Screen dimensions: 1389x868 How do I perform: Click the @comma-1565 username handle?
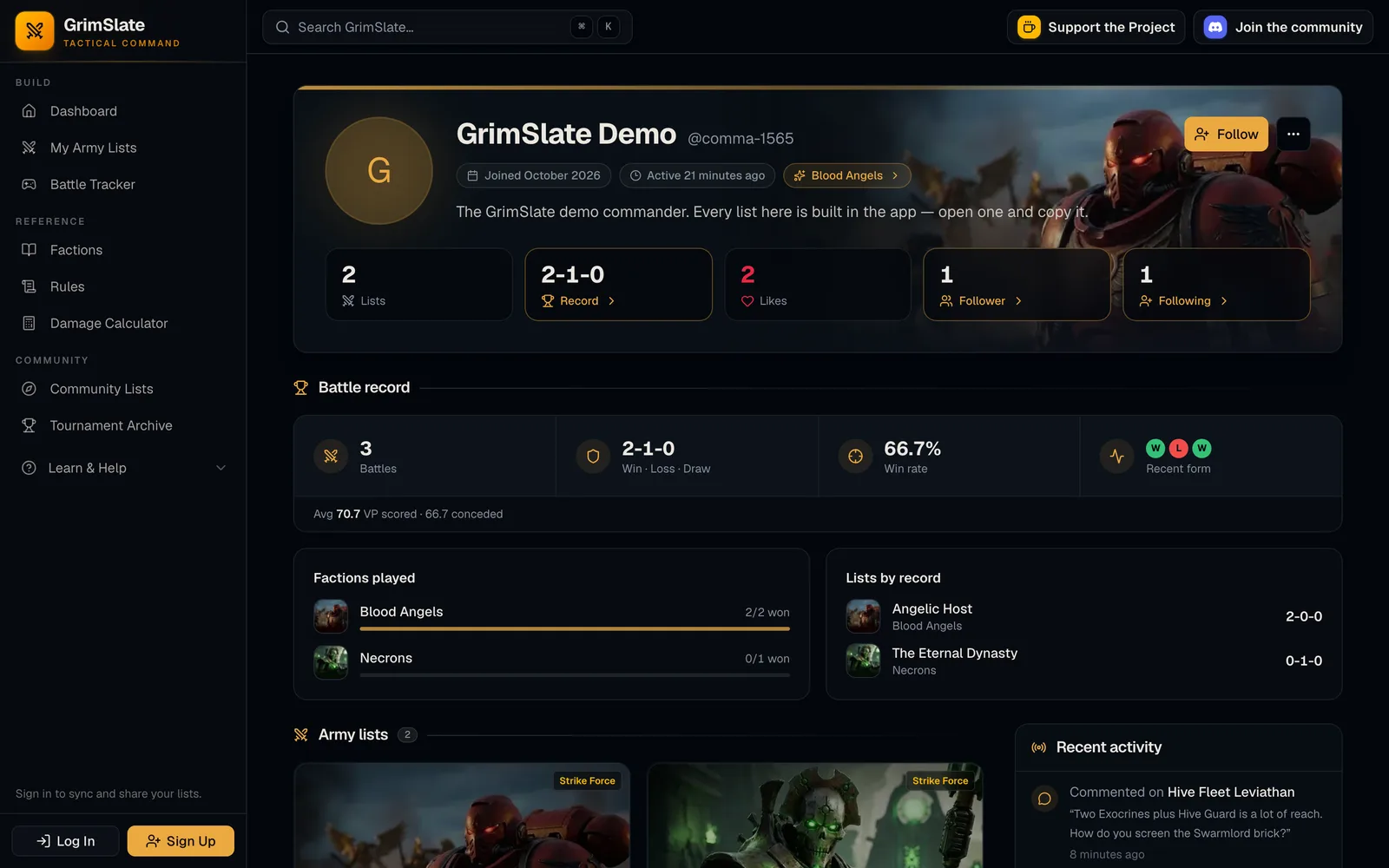741,139
